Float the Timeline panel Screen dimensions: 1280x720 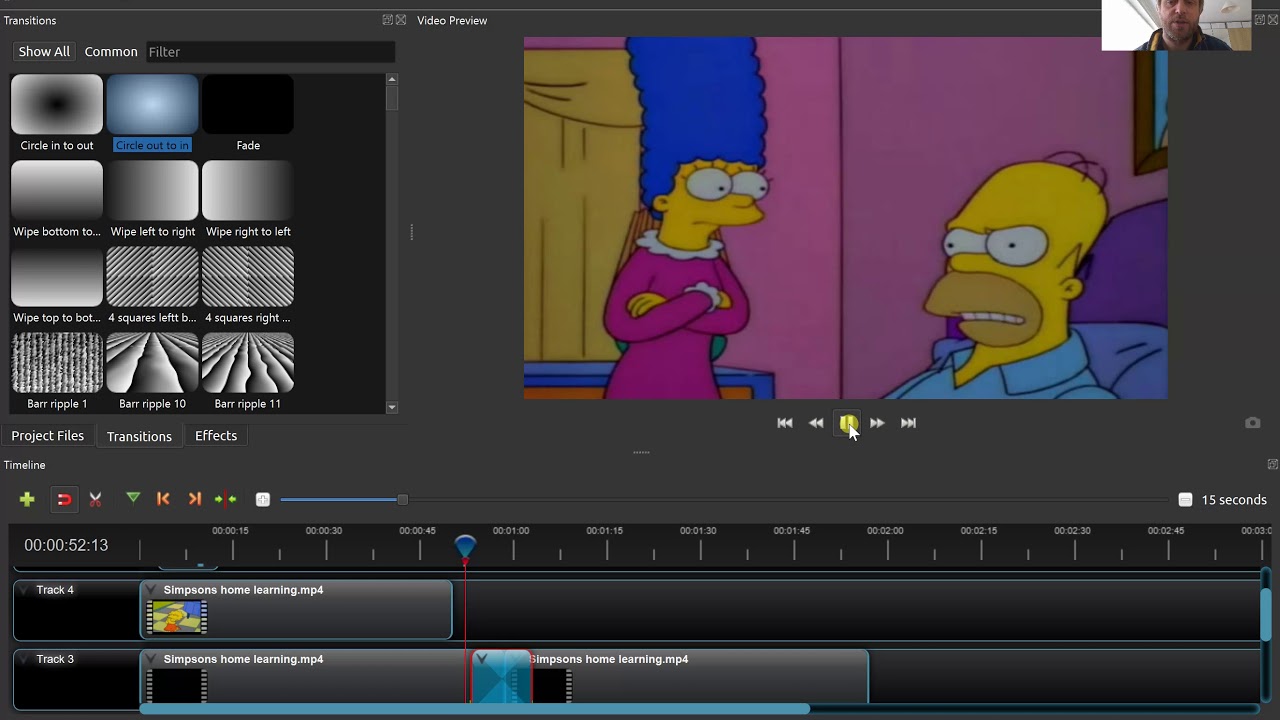pos(1272,464)
